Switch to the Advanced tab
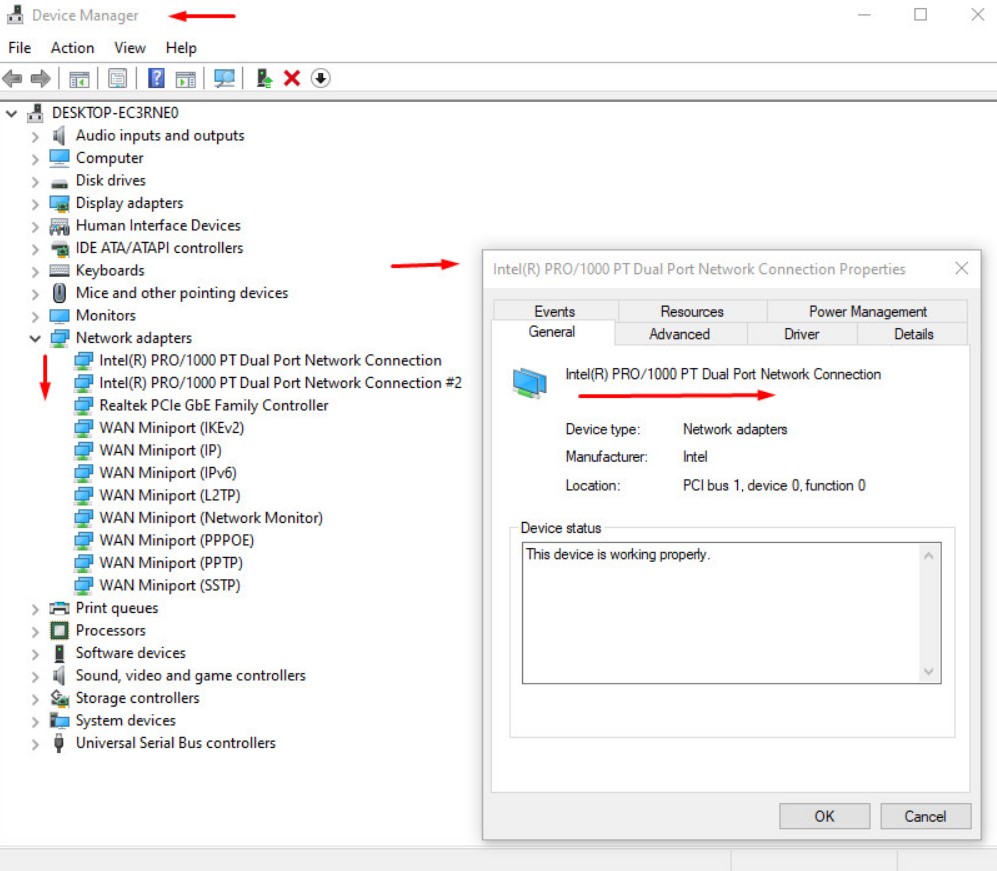997x871 pixels. [x=680, y=334]
